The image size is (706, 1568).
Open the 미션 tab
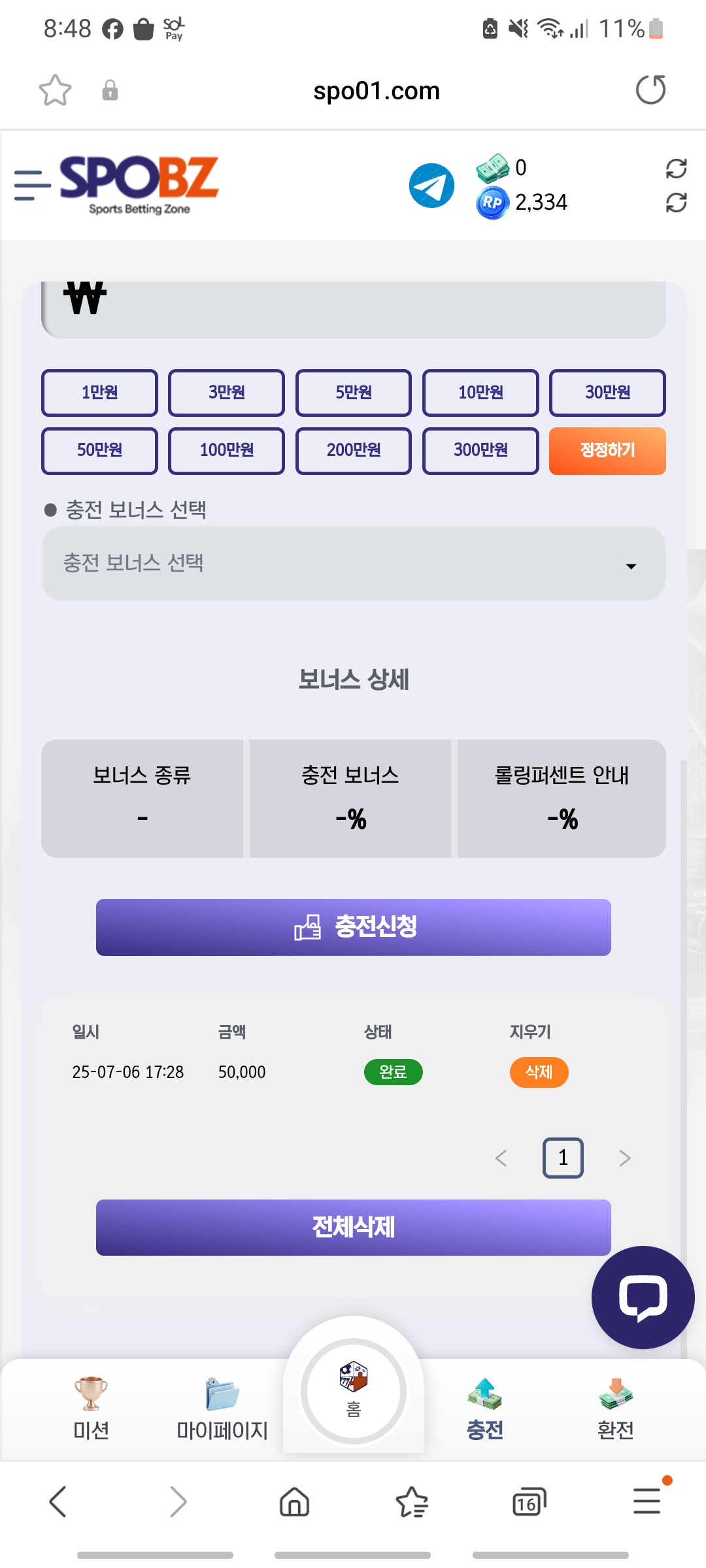pyautogui.click(x=91, y=1409)
